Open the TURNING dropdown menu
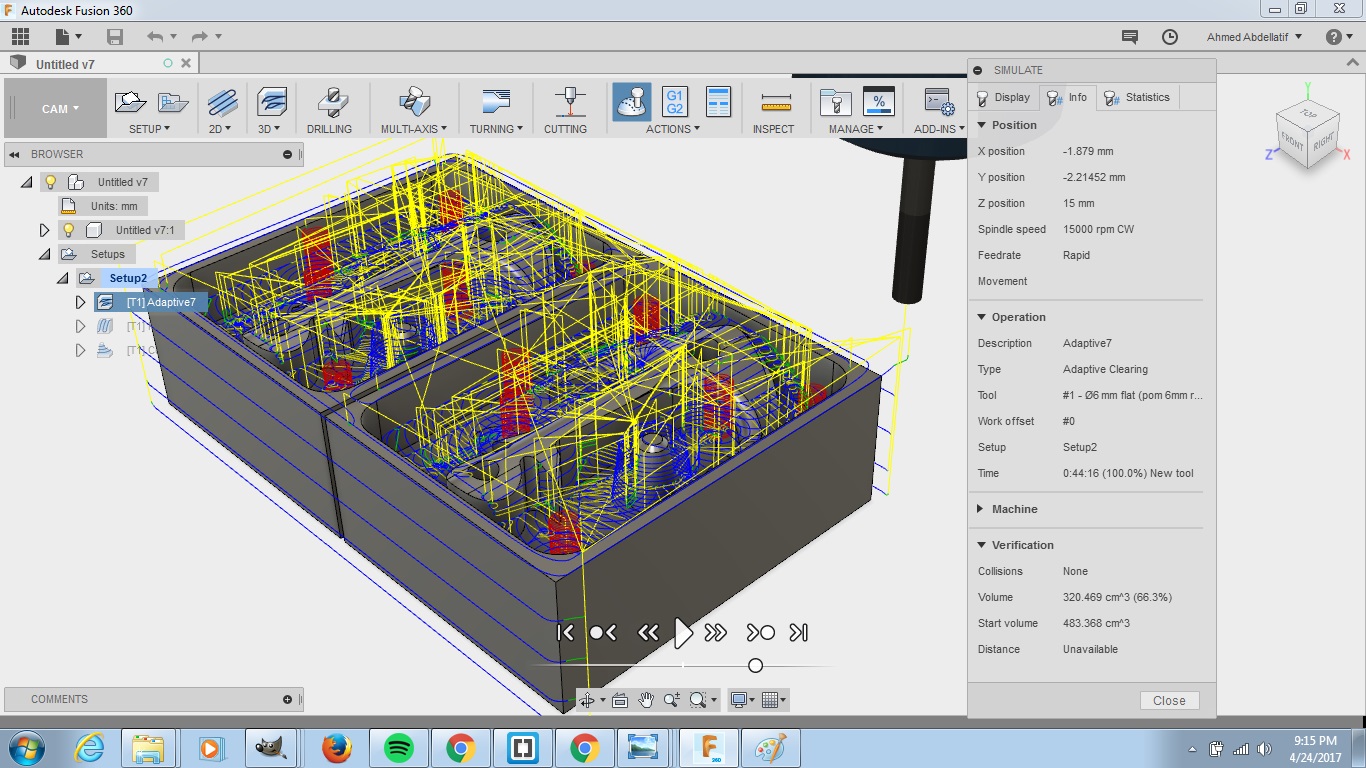This screenshot has width=1366, height=768. point(497,129)
